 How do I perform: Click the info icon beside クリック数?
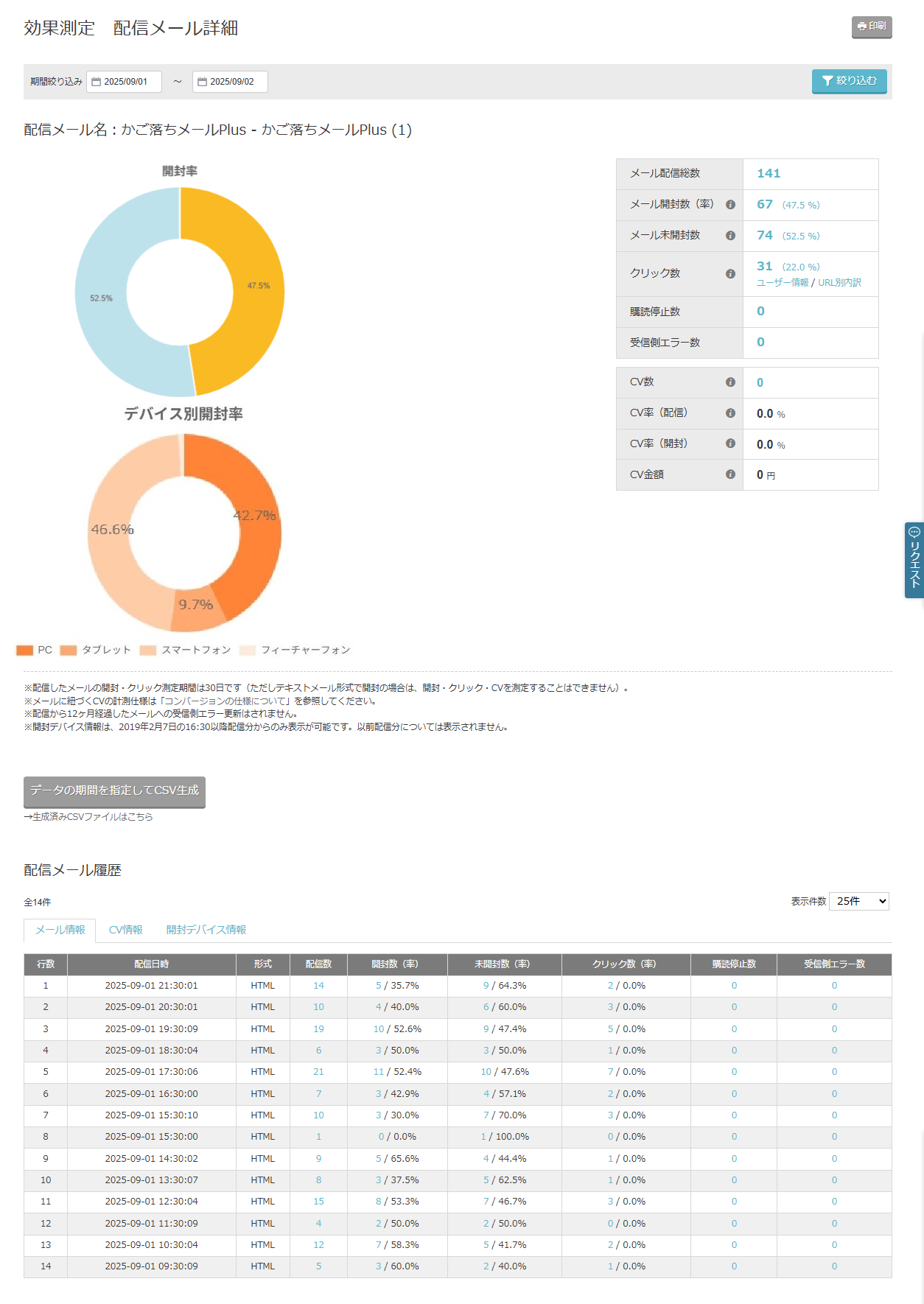point(730,274)
